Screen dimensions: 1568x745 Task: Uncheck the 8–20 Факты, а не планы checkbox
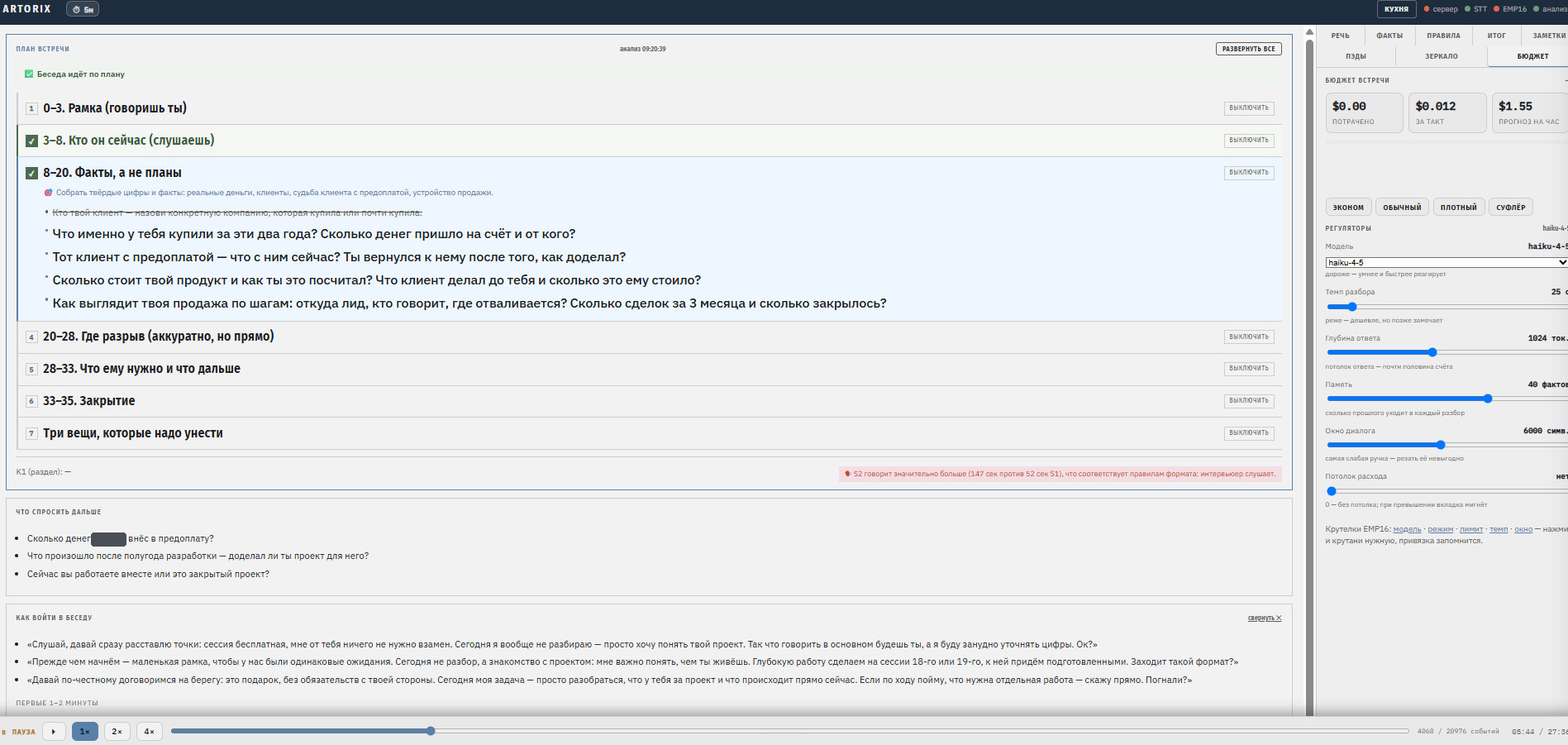[x=31, y=173]
